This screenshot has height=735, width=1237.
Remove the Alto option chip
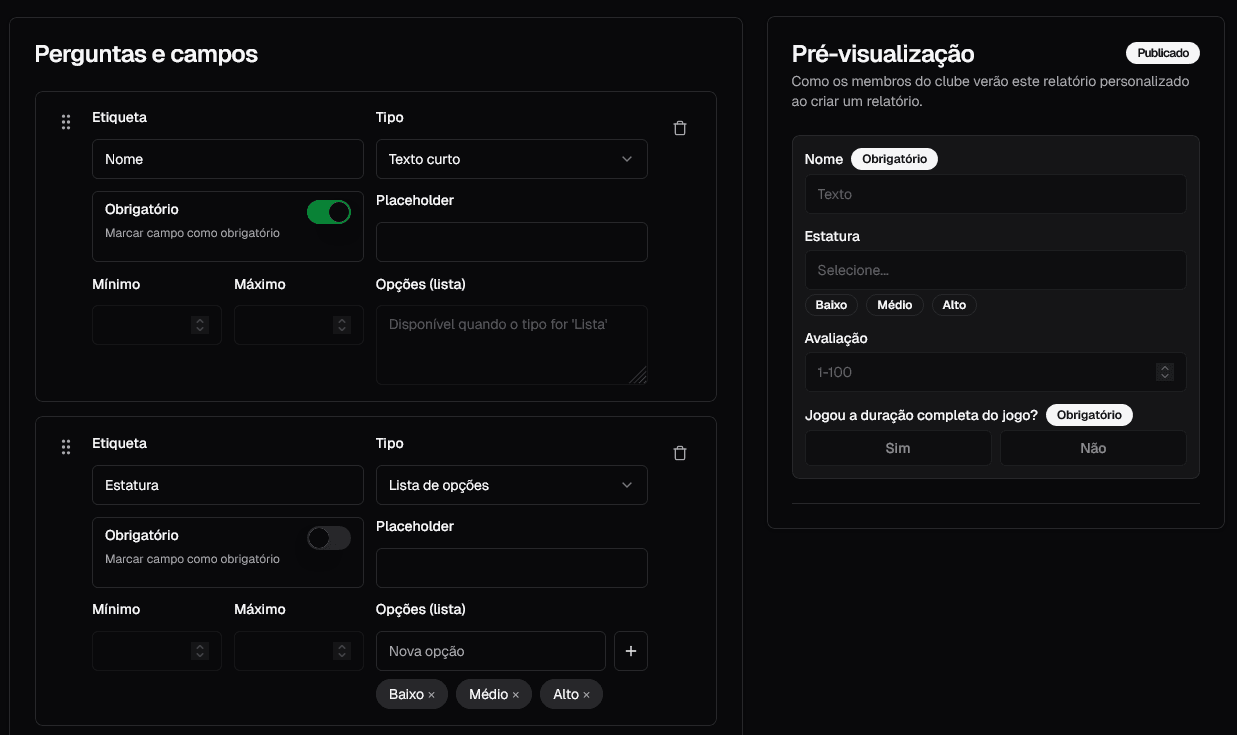587,695
